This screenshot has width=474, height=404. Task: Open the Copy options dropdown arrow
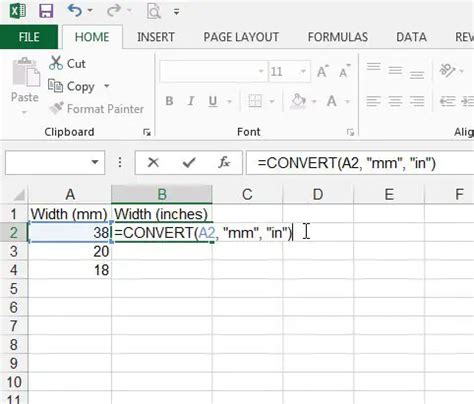click(107, 86)
